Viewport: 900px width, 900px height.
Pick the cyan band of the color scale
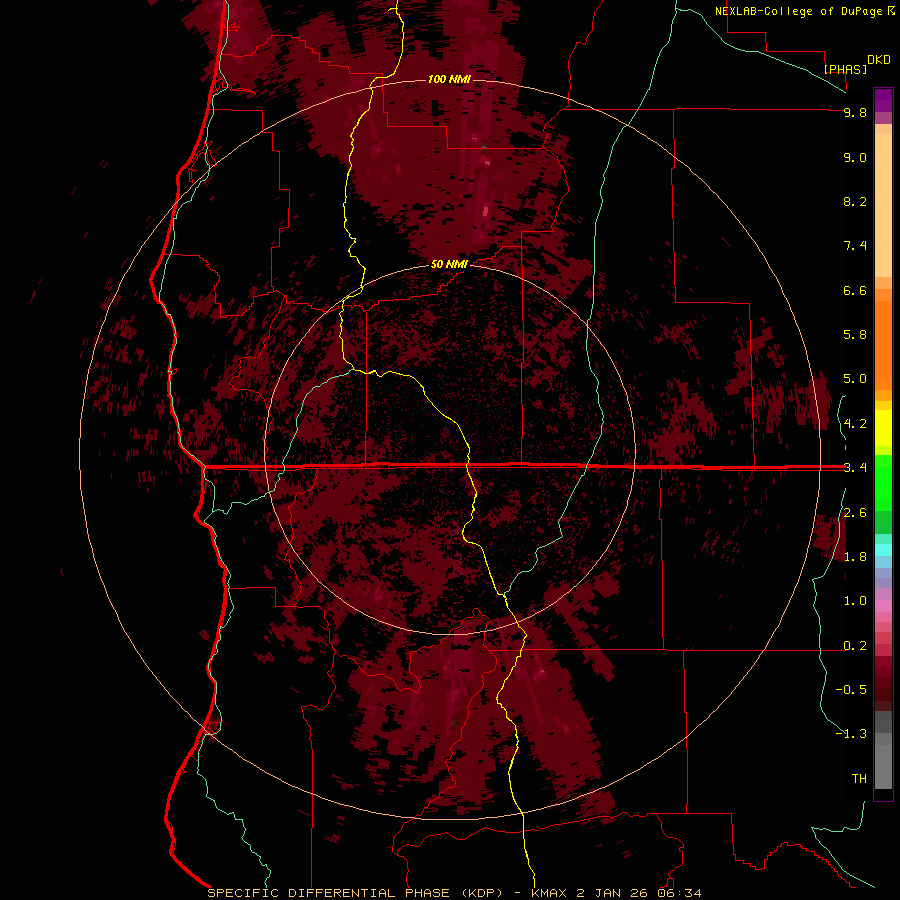tap(883, 549)
